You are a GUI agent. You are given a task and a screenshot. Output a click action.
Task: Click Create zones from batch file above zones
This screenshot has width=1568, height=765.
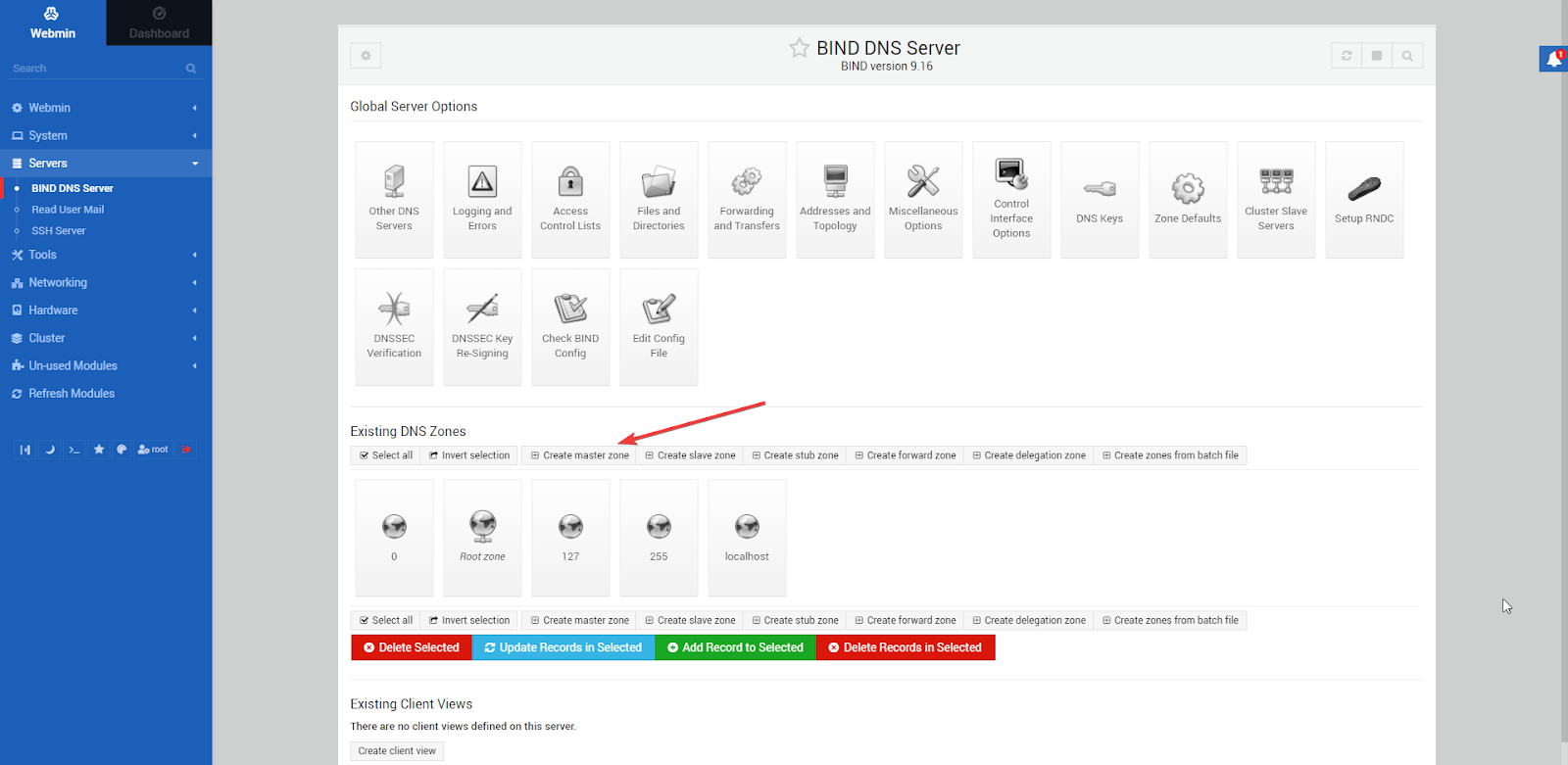tap(1170, 455)
